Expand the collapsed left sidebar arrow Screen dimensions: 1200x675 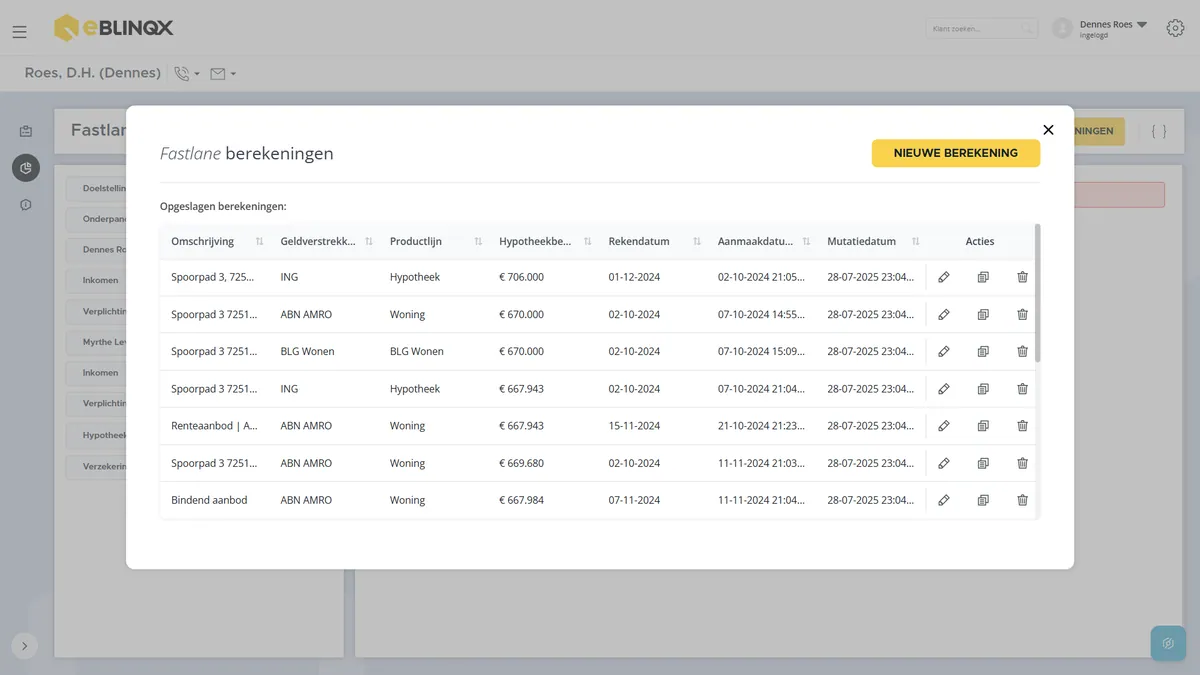(x=25, y=646)
